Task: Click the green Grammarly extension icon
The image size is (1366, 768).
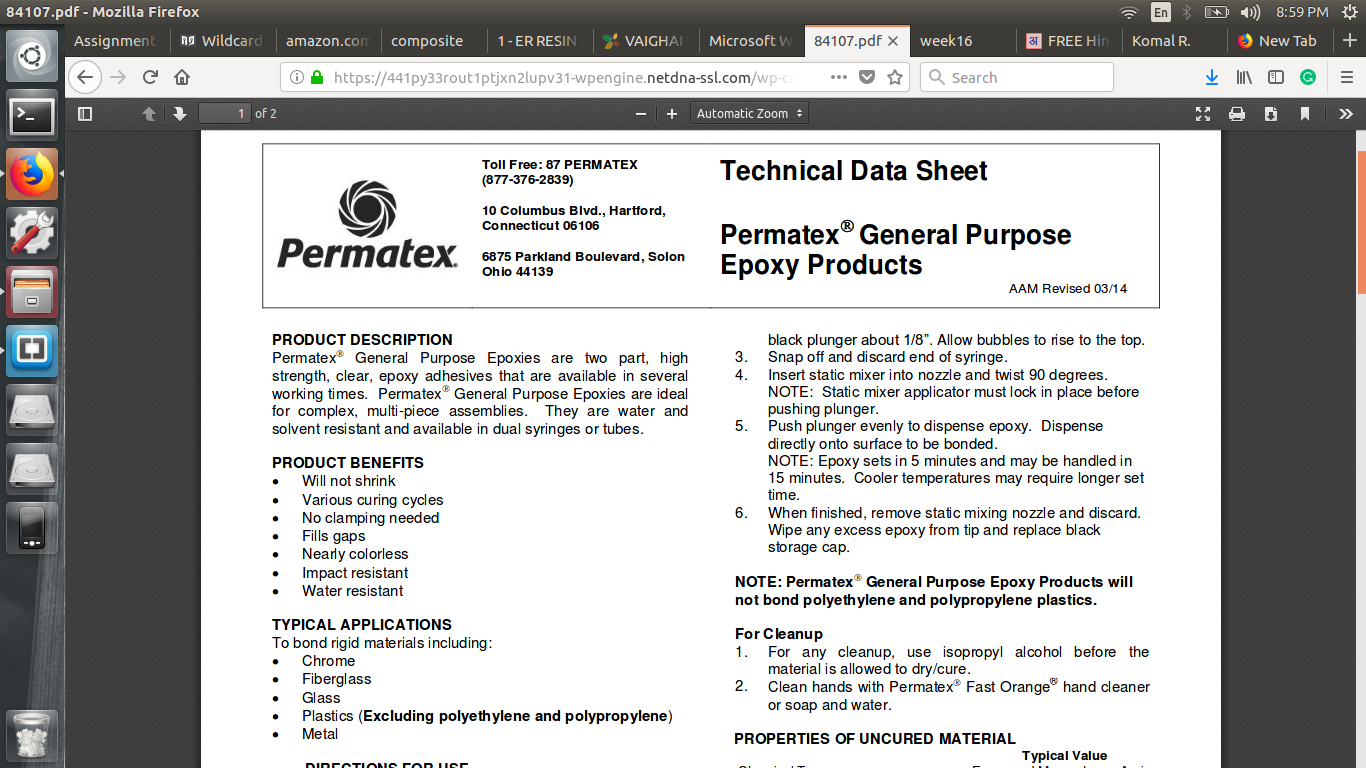Action: (x=1308, y=77)
